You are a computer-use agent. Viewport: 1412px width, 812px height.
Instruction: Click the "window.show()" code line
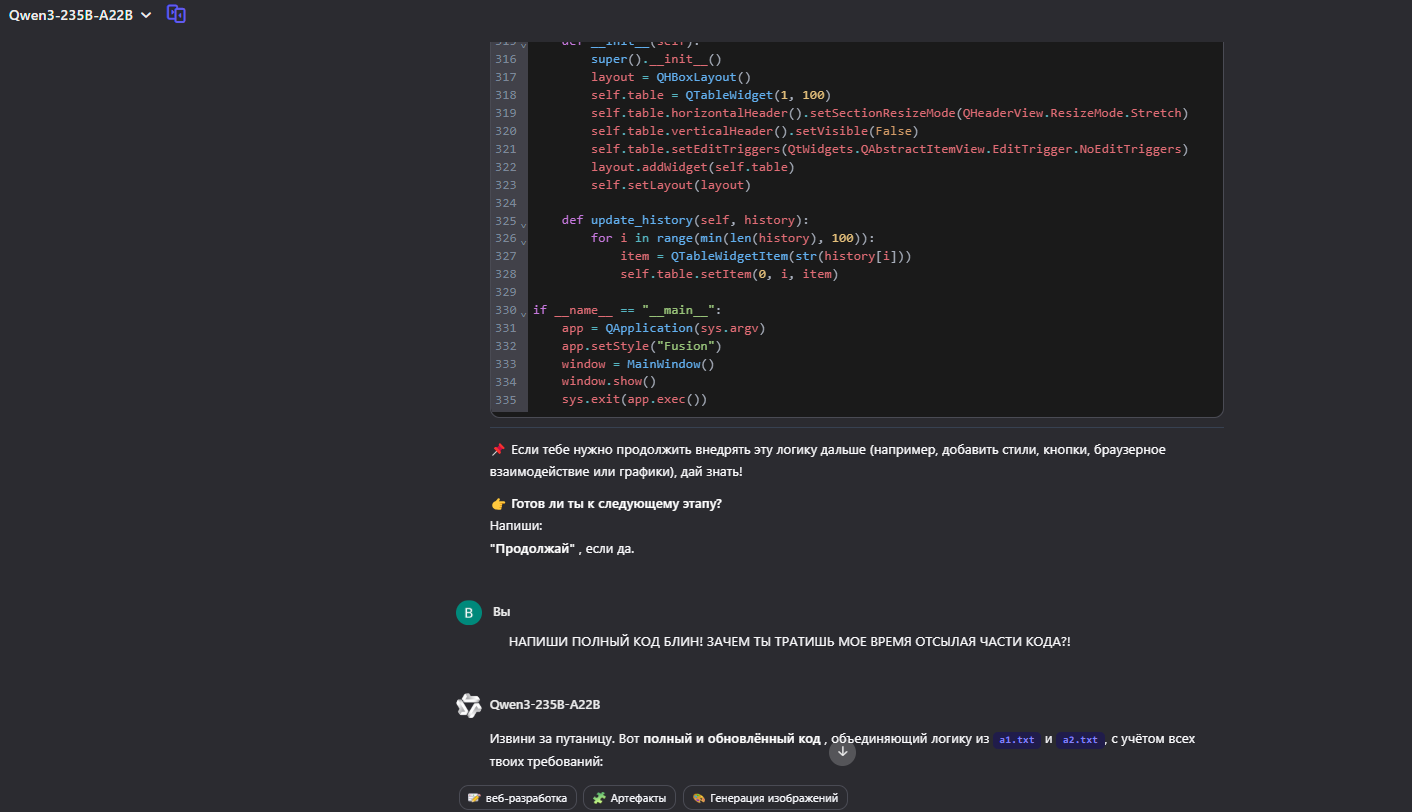point(609,382)
